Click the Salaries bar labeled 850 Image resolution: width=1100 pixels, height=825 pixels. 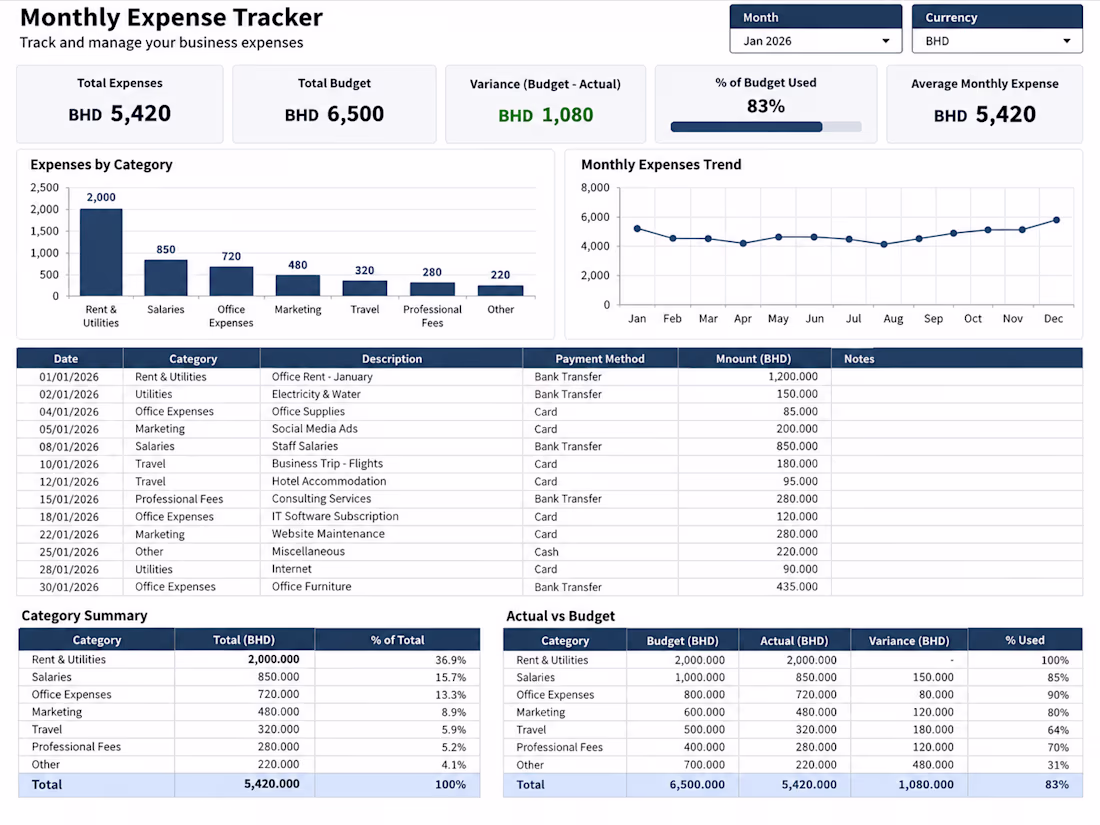pyautogui.click(x=166, y=278)
